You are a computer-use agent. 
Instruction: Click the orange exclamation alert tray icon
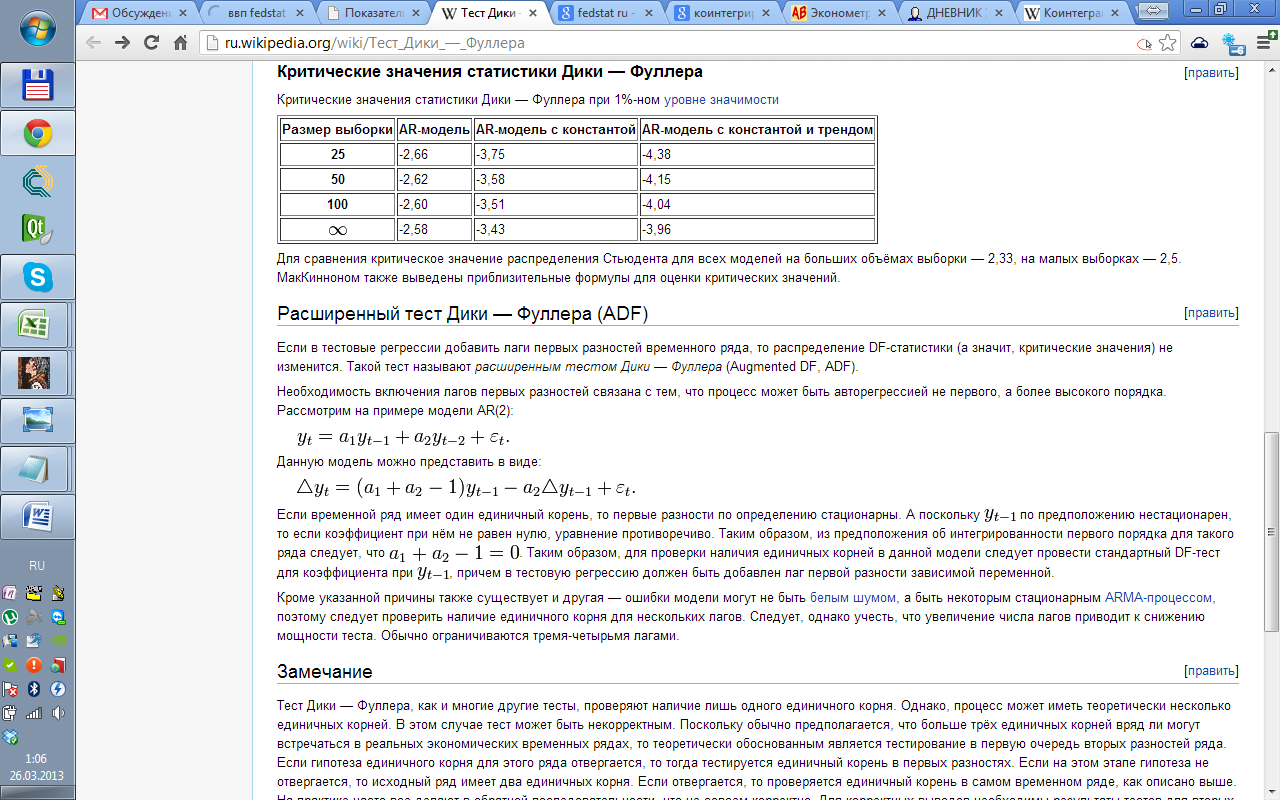pyautogui.click(x=35, y=665)
